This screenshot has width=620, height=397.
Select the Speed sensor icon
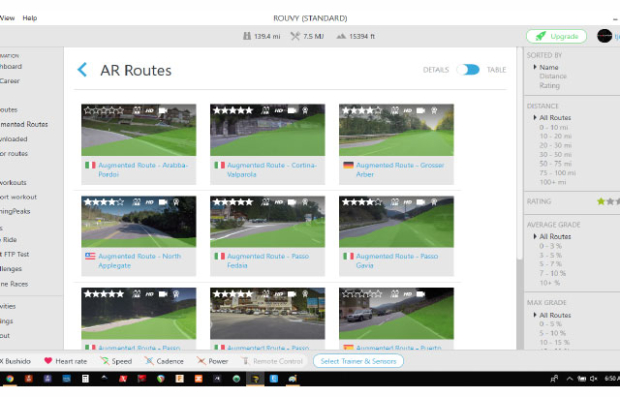click(x=104, y=361)
